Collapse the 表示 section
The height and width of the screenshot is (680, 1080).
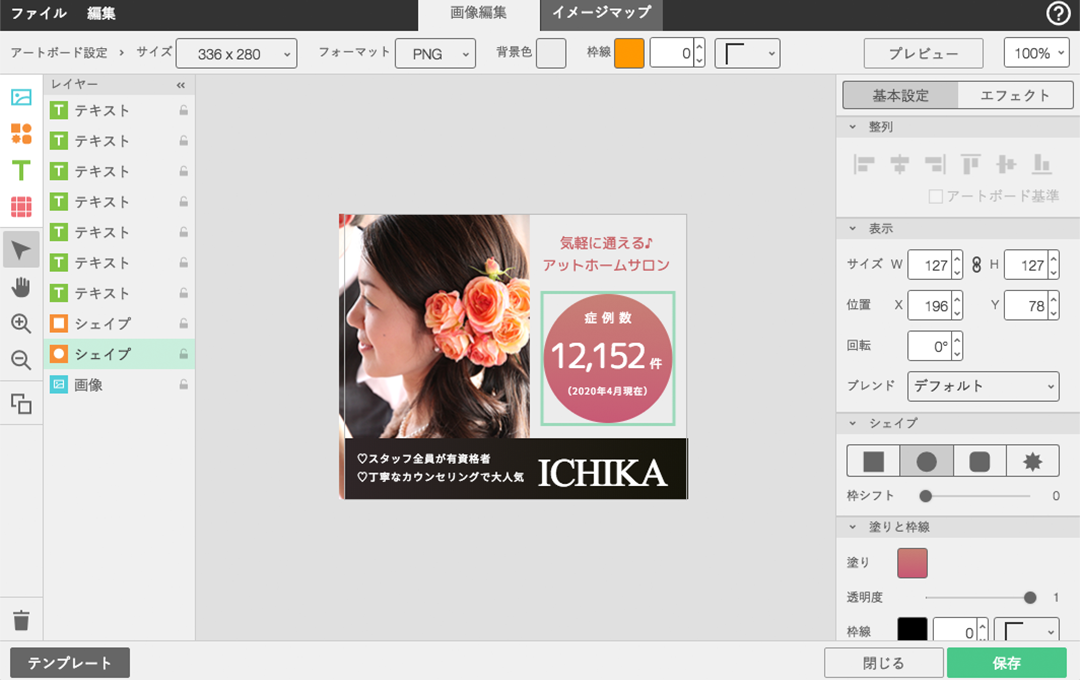tap(853, 228)
